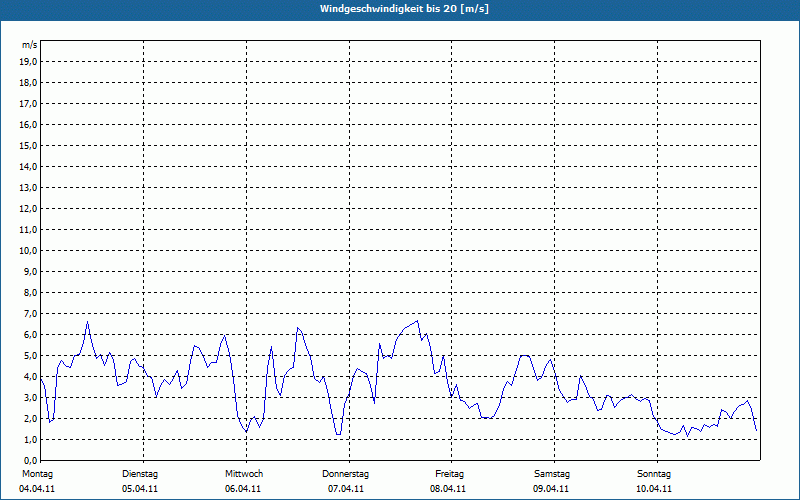Click the 17,0 axis value

(x=29, y=104)
